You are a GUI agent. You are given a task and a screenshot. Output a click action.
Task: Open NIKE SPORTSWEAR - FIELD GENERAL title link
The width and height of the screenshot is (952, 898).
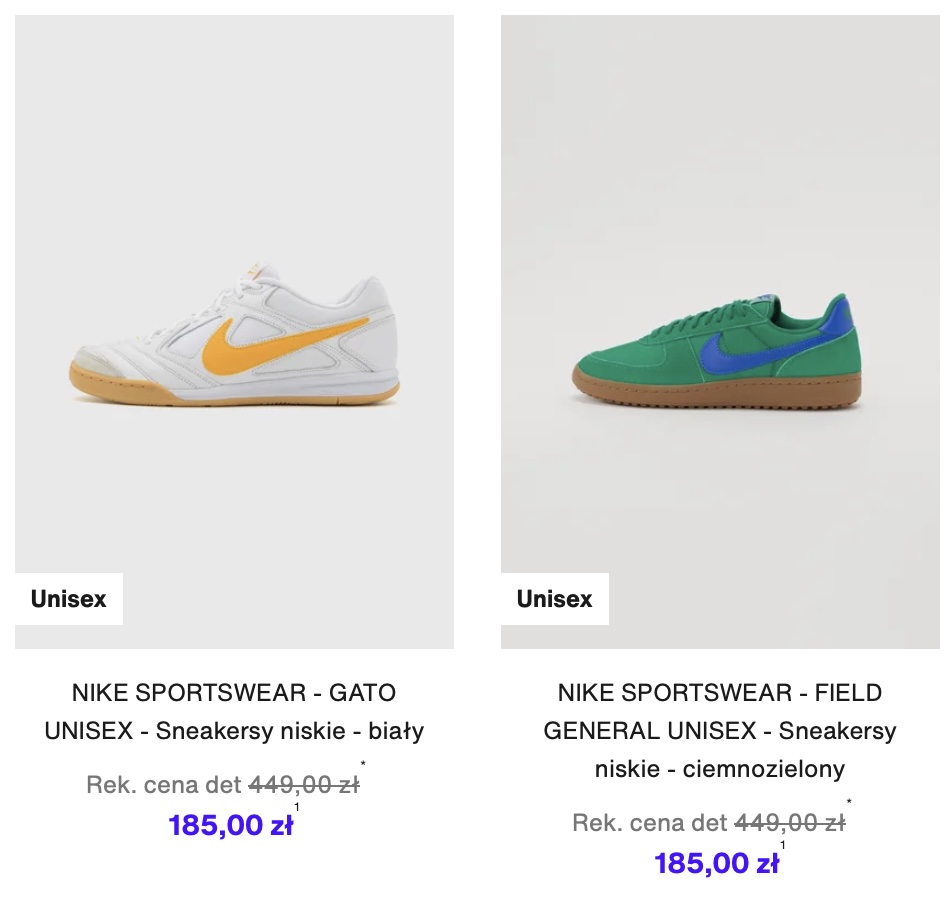tap(720, 730)
